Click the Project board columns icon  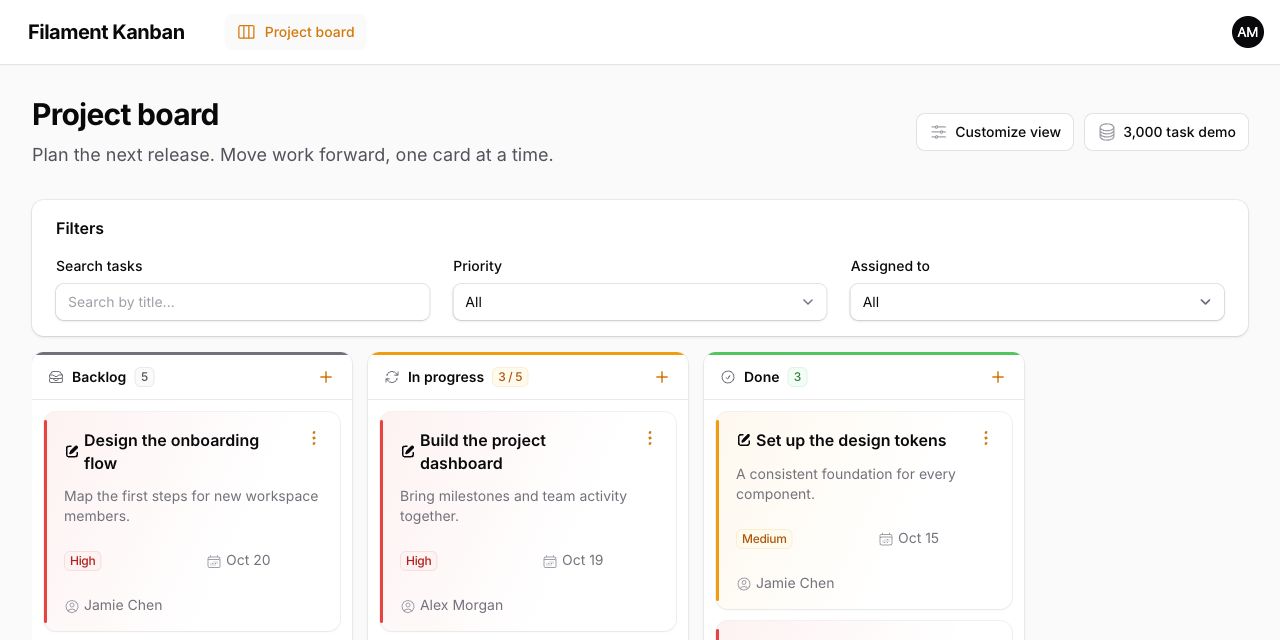click(x=246, y=32)
